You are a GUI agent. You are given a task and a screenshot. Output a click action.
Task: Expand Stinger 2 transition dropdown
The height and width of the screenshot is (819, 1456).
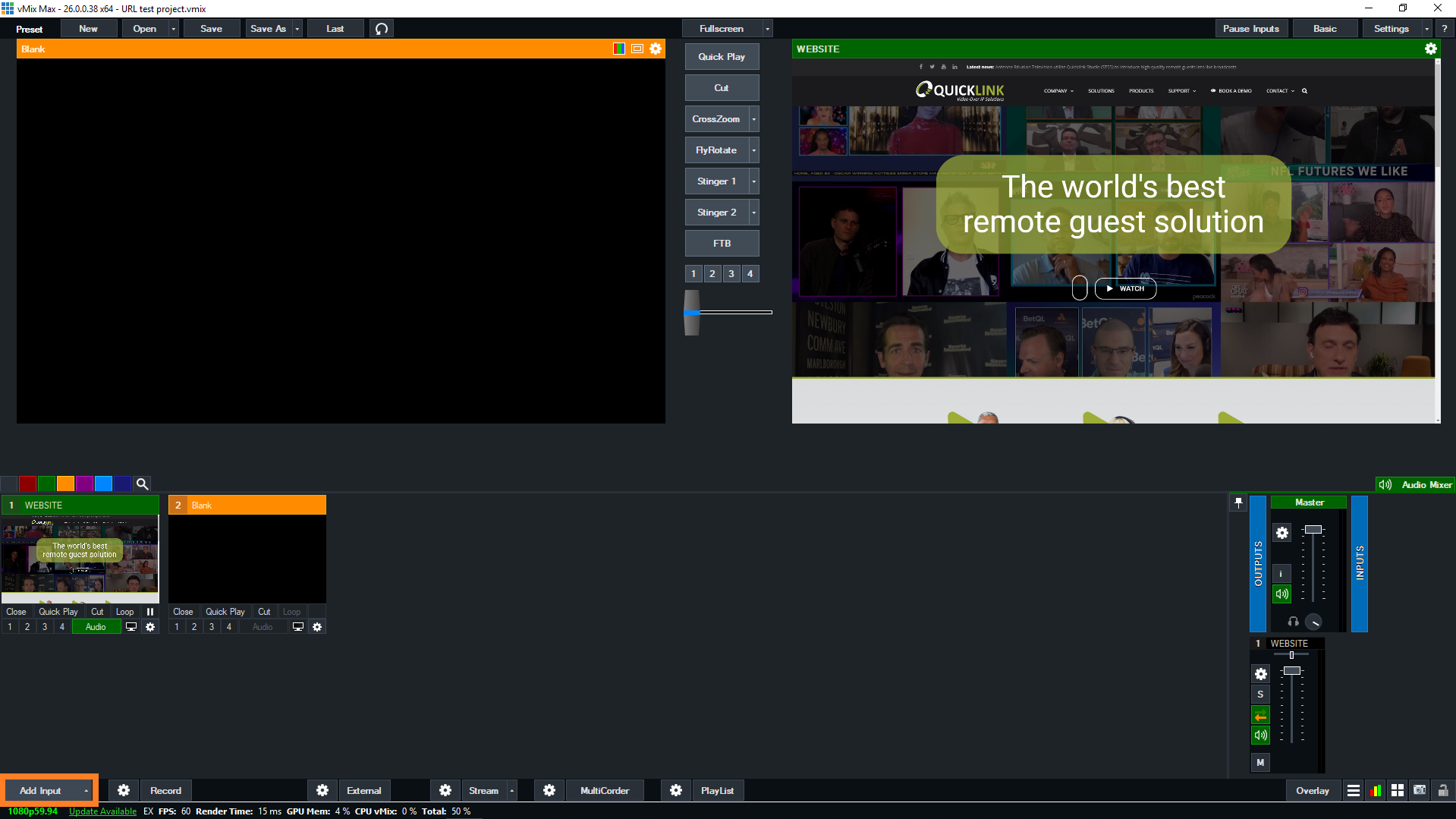point(753,213)
